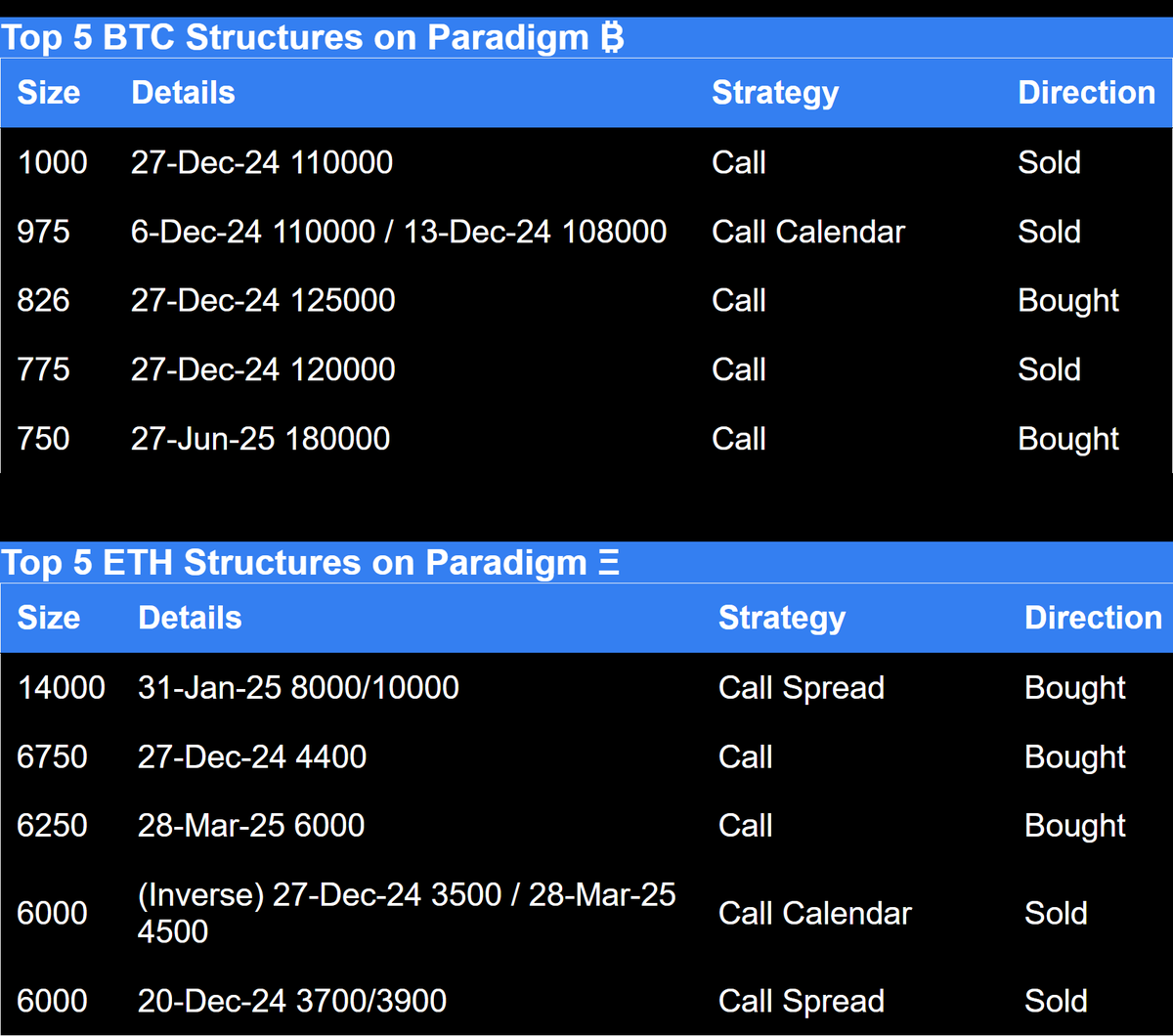This screenshot has height=1036, width=1173.
Task: Click Call Spread strategy in the 14000 row
Action: tap(802, 688)
